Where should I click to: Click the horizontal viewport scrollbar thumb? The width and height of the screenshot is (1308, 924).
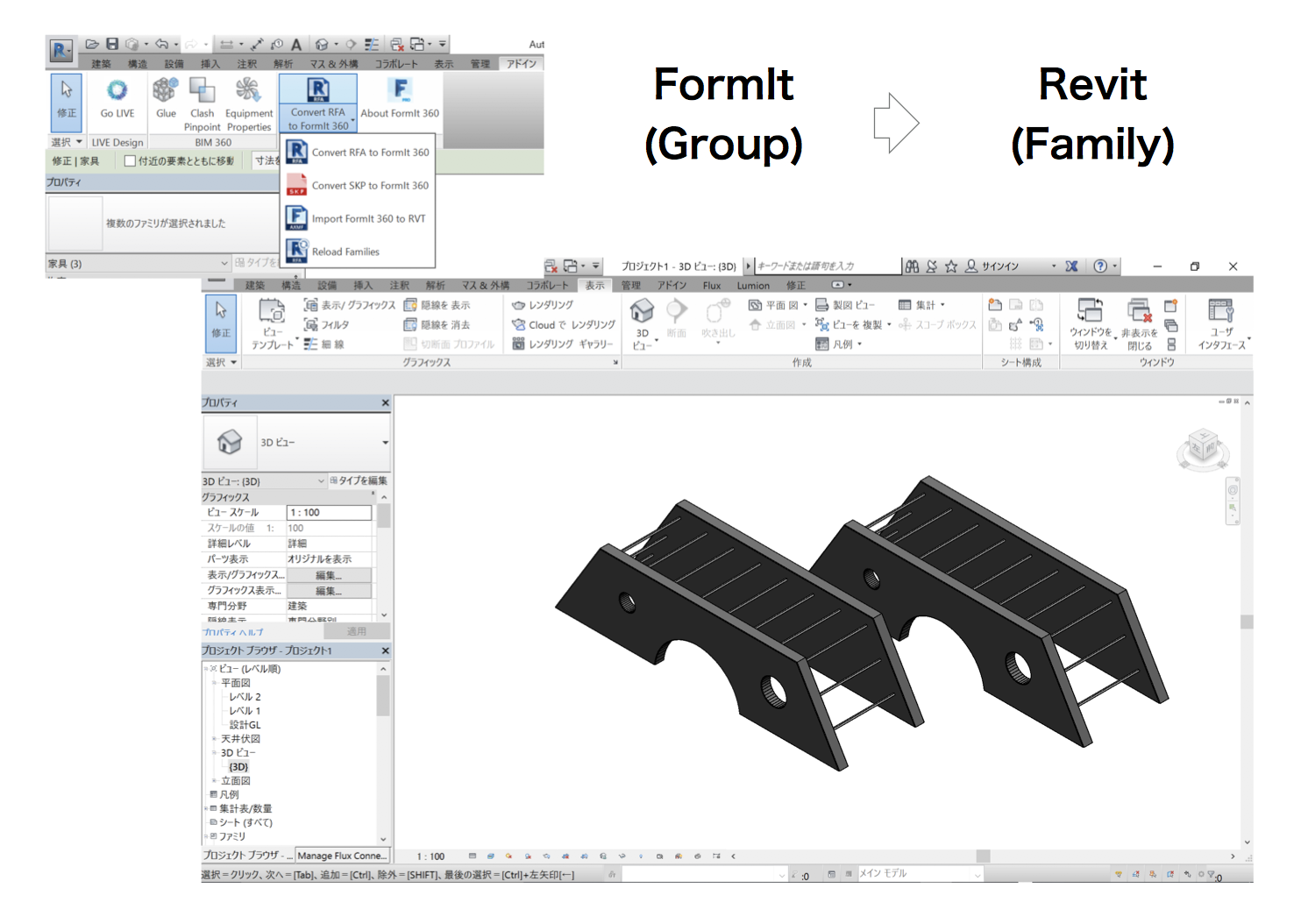click(983, 856)
